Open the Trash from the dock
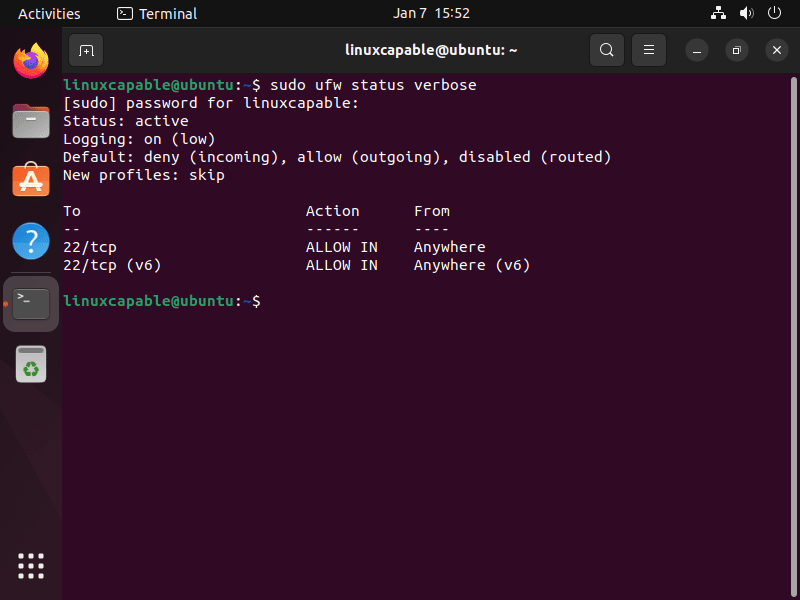800x600 pixels. 30,364
